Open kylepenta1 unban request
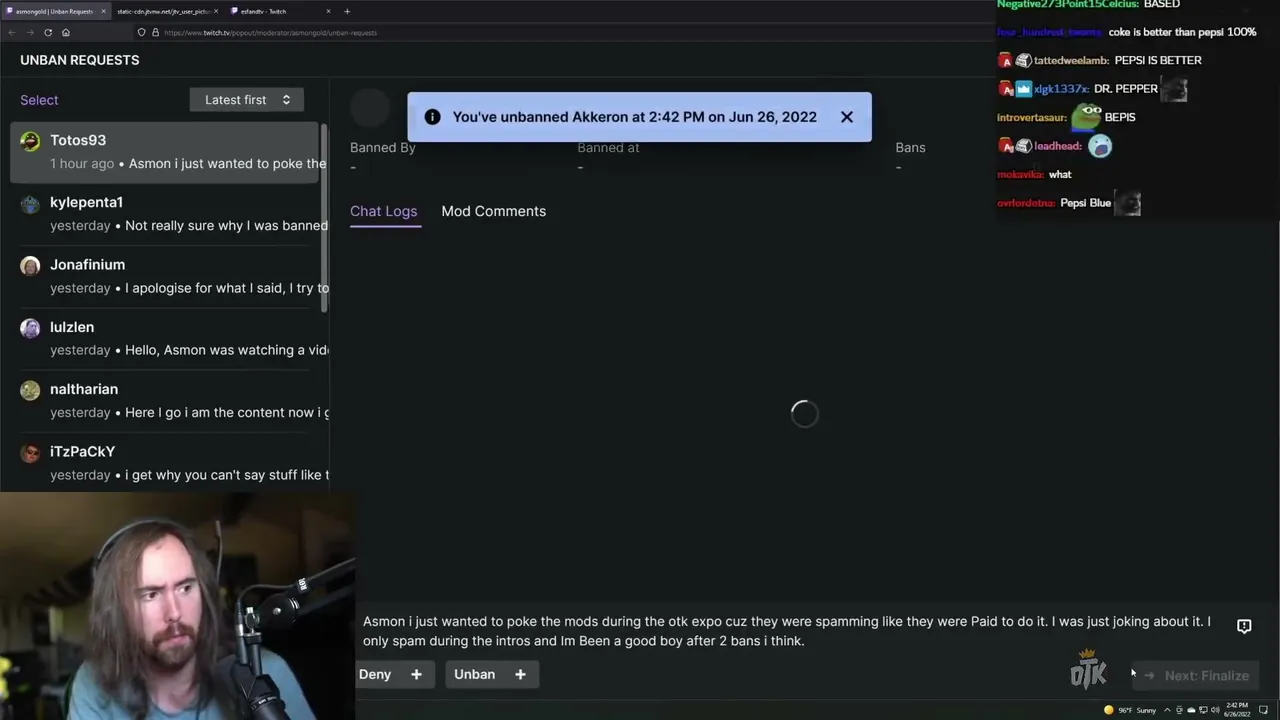Image resolution: width=1280 pixels, height=720 pixels. (x=164, y=214)
